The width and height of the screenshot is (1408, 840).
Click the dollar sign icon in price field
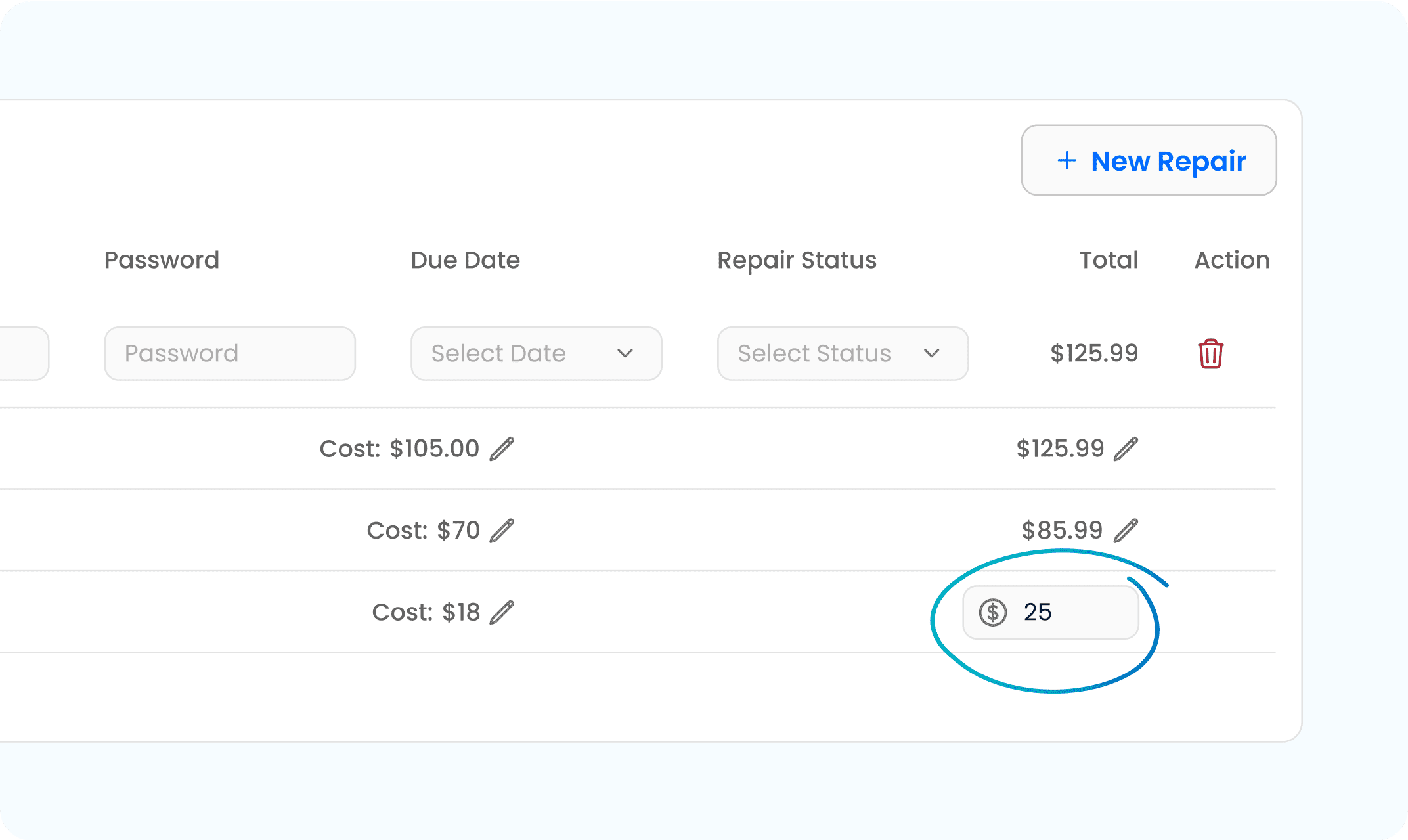[993, 612]
